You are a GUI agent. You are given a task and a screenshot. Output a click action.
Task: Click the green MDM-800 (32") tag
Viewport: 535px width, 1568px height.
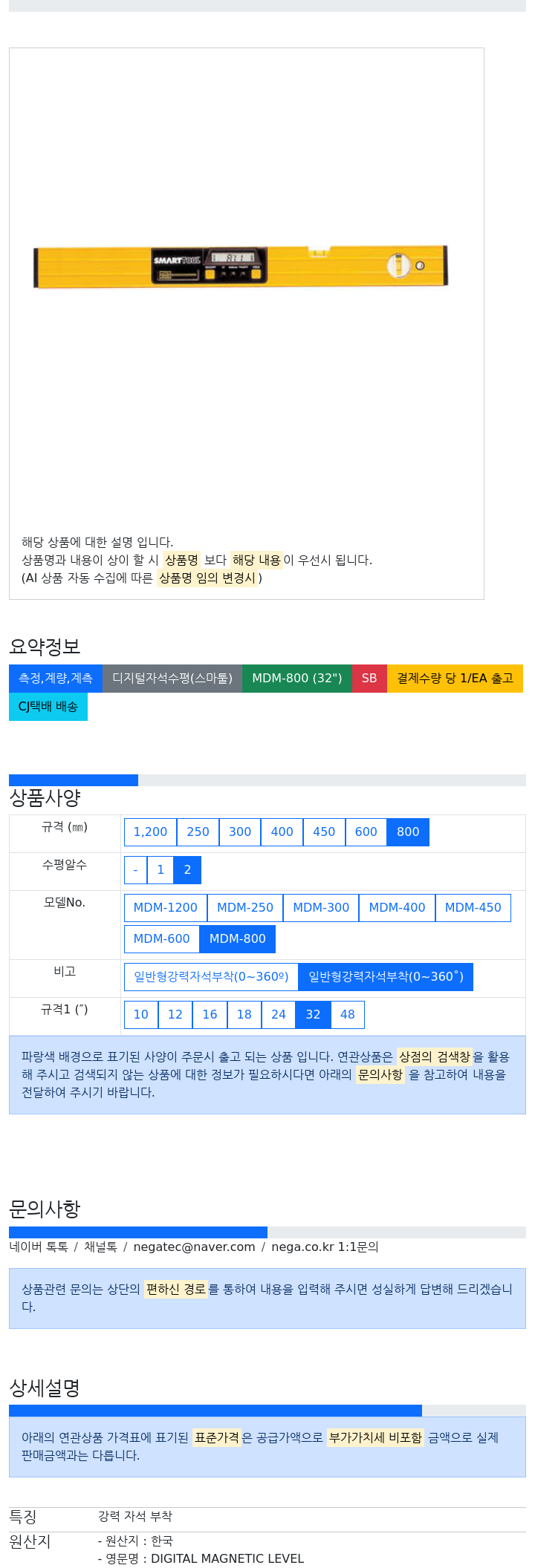pos(297,678)
